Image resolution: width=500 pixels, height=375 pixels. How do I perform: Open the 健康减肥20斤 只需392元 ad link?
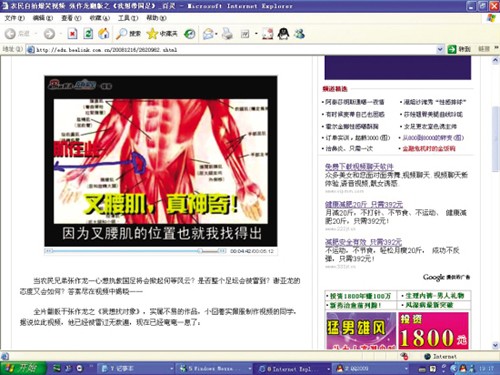(x=364, y=204)
